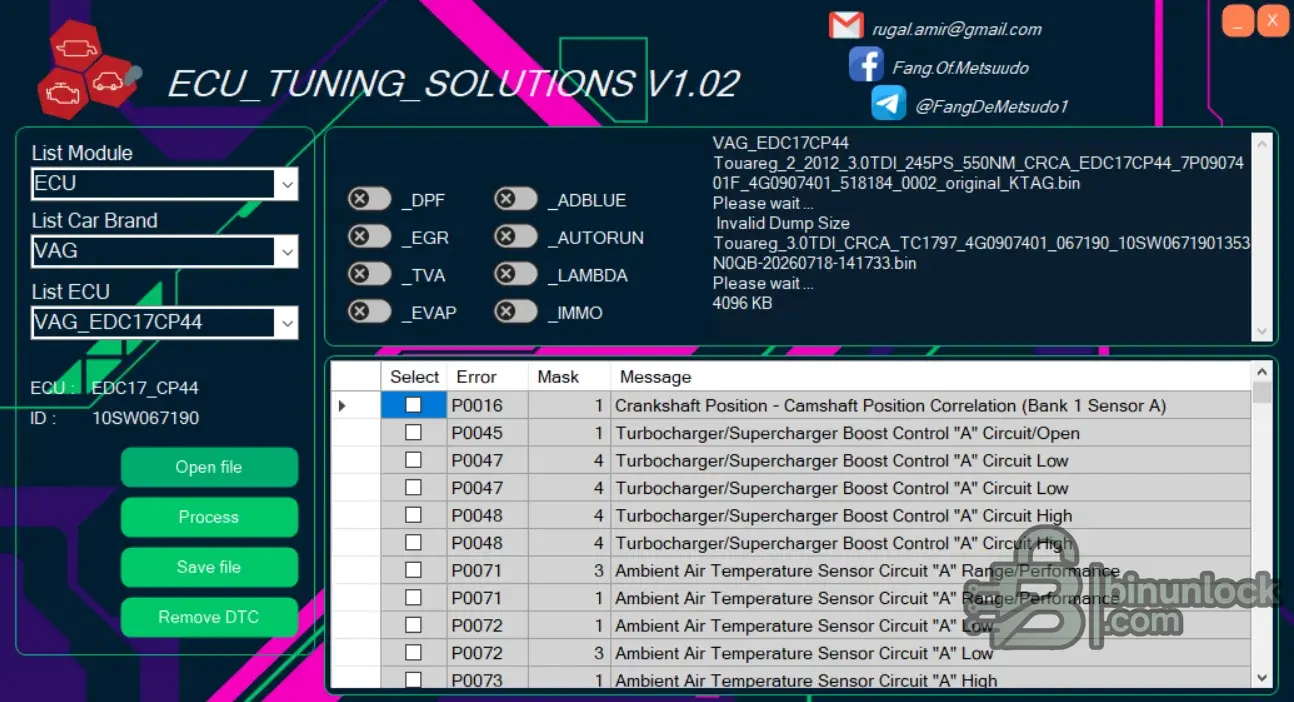The image size is (1294, 702).
Task: Close the ECU Tuning Solutions window
Action: pyautogui.click(x=1272, y=20)
